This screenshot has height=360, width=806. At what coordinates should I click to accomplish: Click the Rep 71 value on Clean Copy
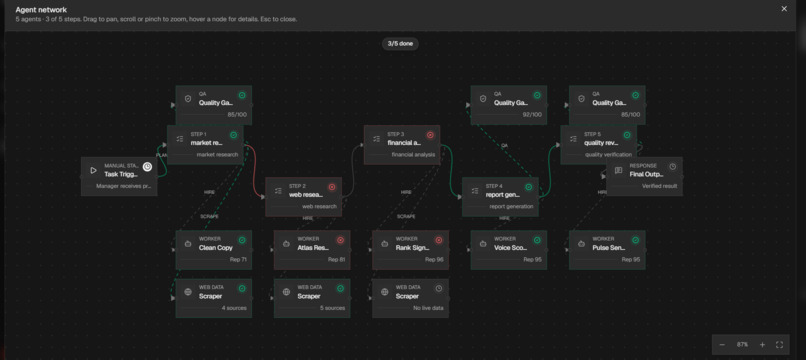[238, 260]
